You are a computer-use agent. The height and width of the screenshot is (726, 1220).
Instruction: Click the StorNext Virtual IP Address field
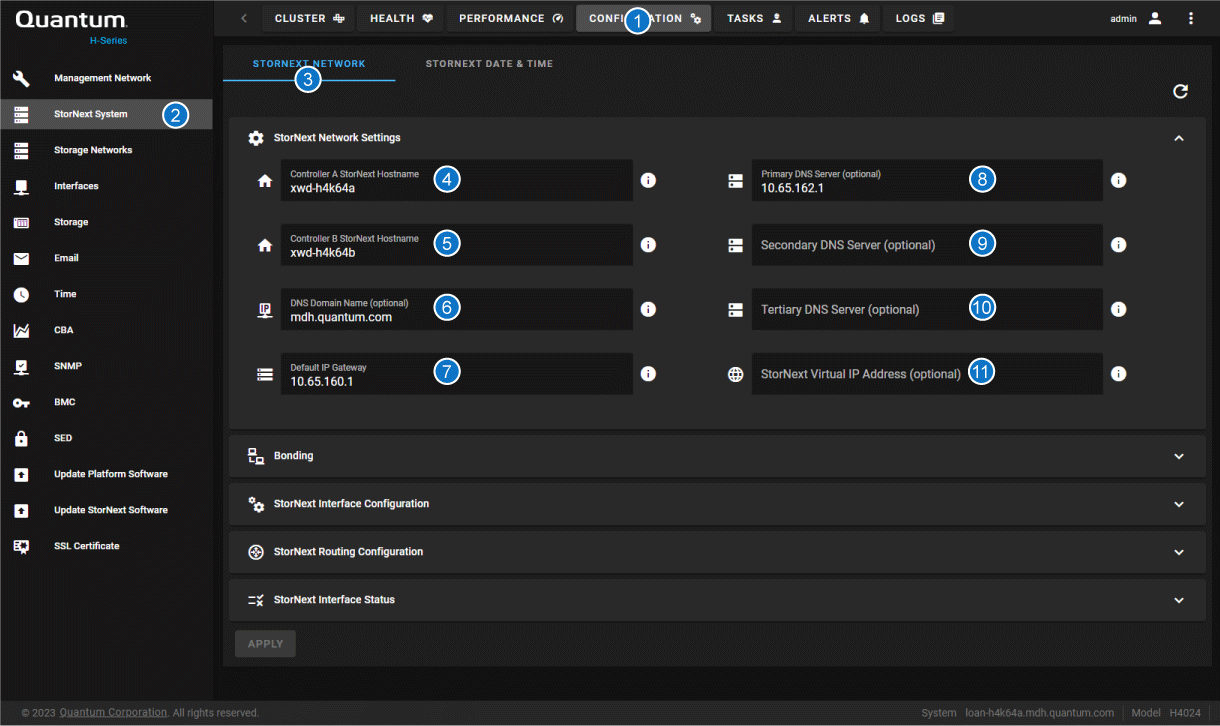click(927, 374)
